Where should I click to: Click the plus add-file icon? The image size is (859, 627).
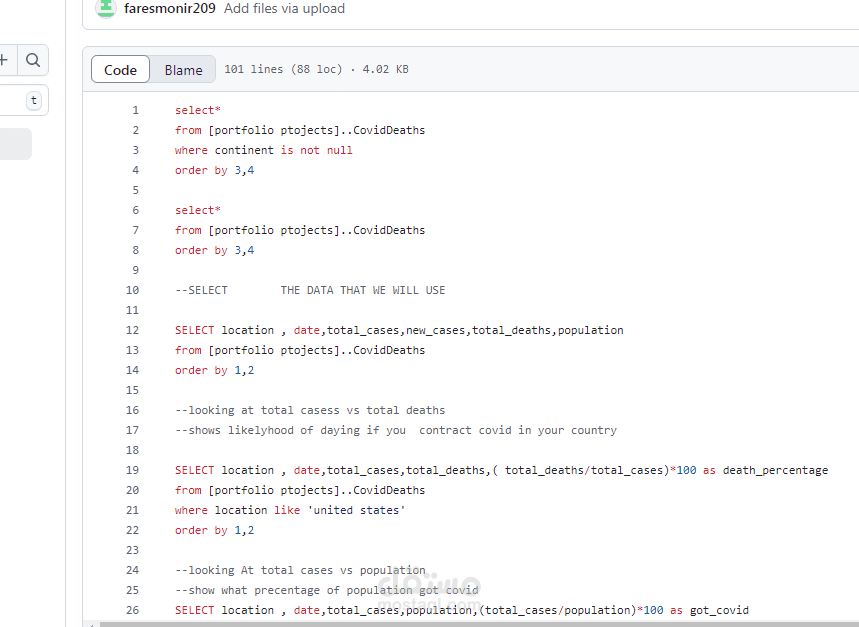[4, 60]
